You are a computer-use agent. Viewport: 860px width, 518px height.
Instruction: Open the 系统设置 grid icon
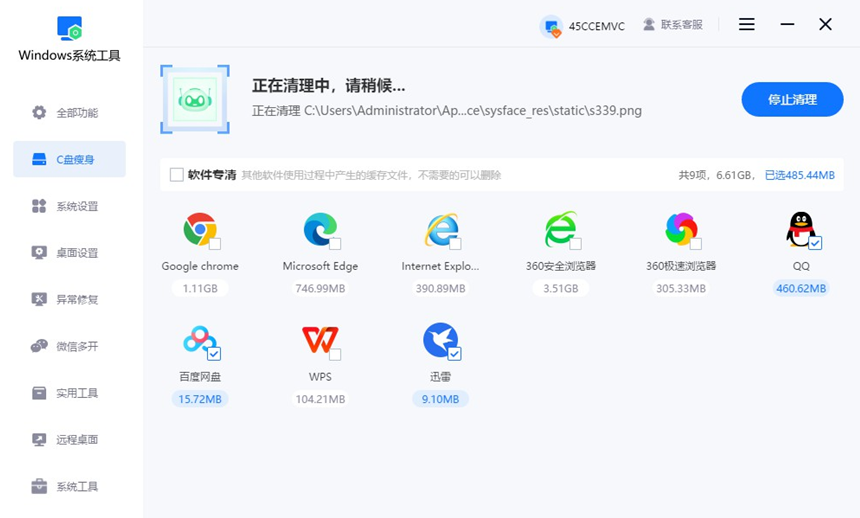click(39, 206)
